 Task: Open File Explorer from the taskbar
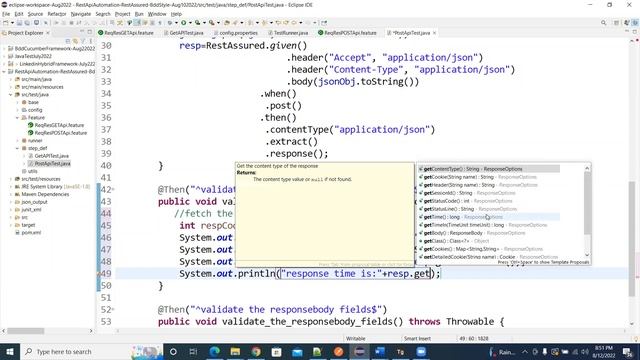[x=235, y=351]
